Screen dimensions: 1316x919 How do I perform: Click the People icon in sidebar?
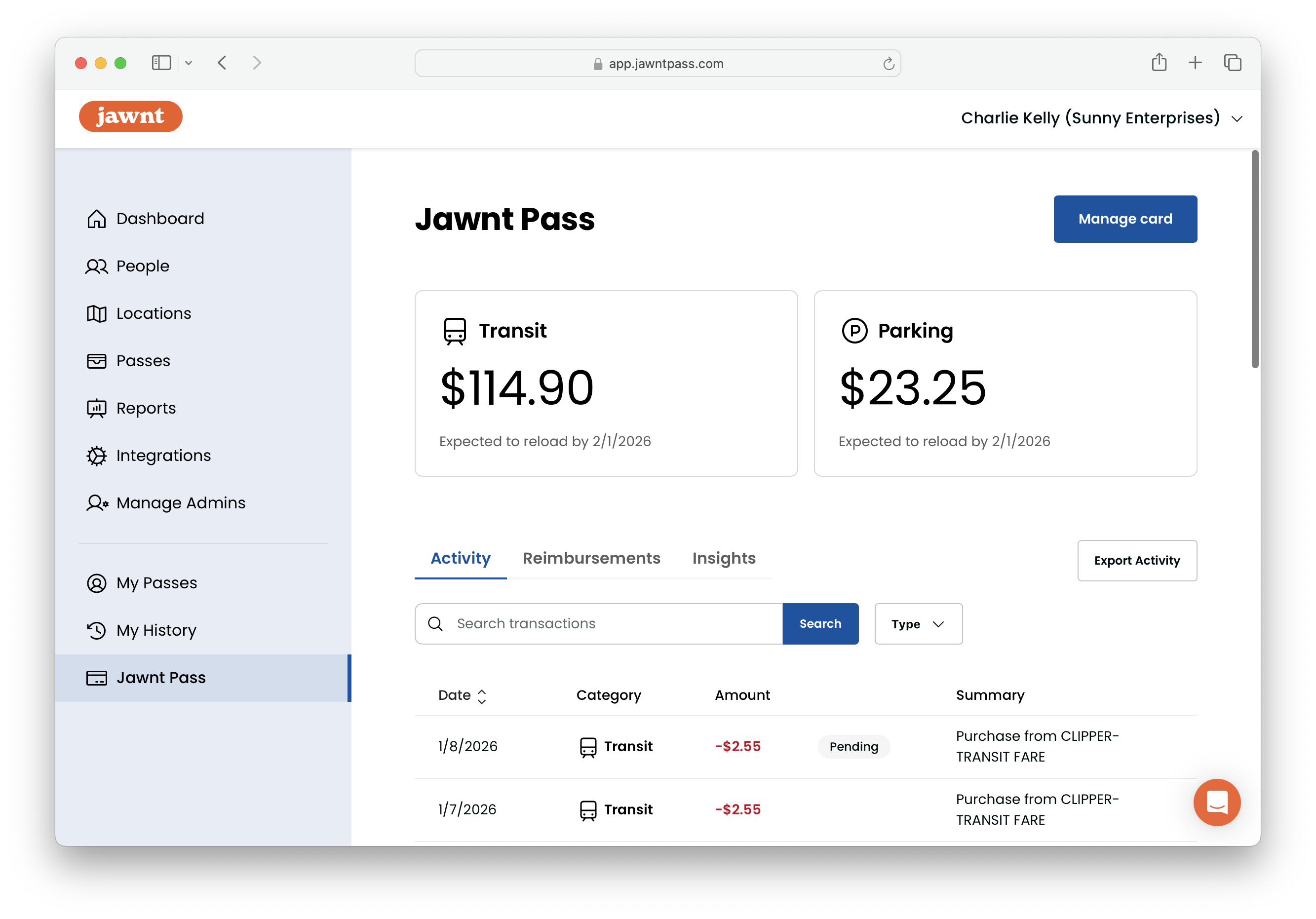pyautogui.click(x=96, y=267)
